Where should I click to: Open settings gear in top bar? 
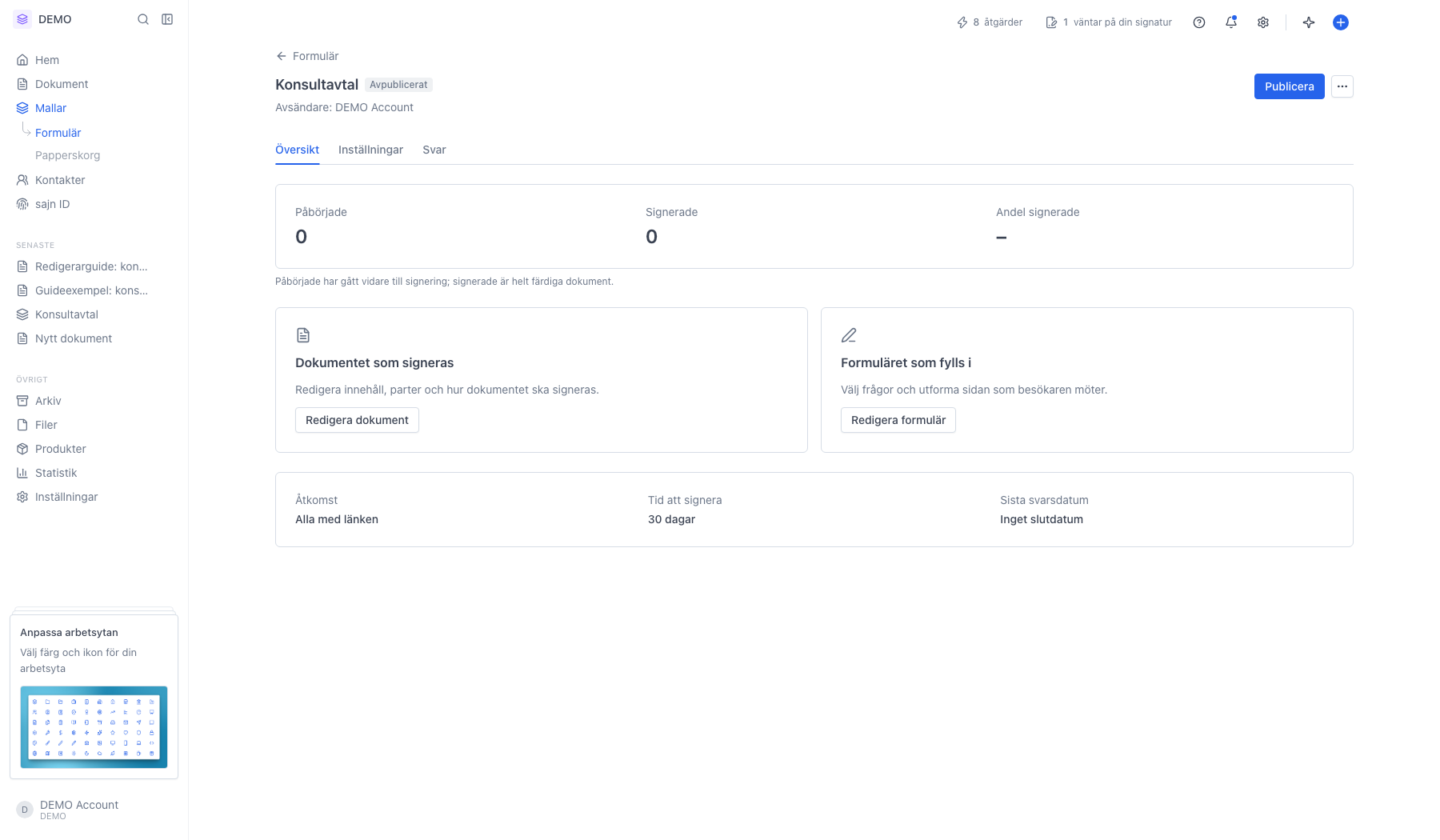[1263, 22]
